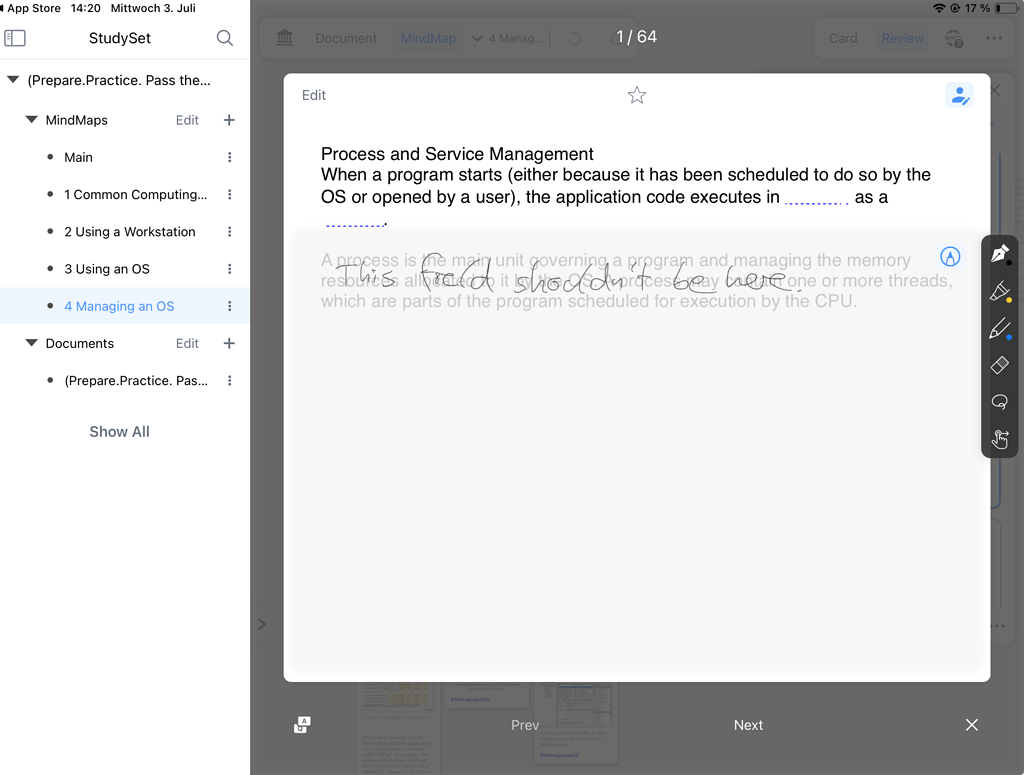
Task: Open the options menu for 4 Managing an OS
Action: [229, 306]
